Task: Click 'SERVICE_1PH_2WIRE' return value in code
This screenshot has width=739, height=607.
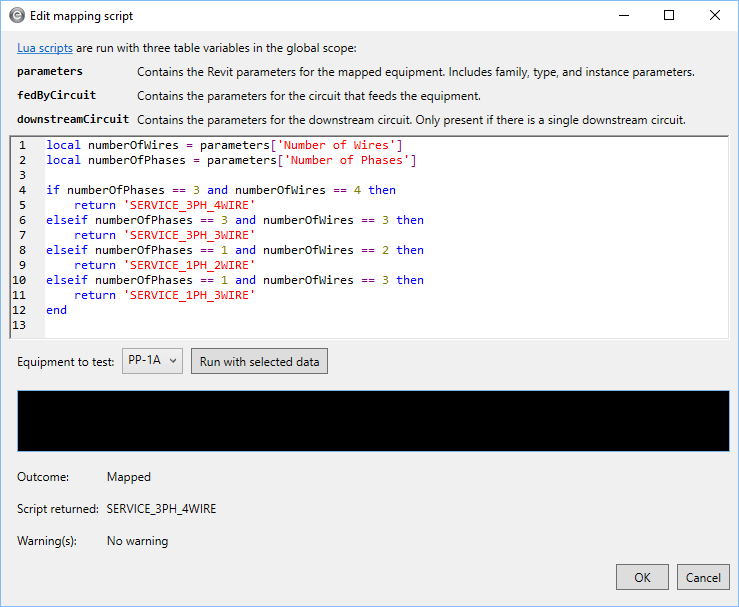Action: click(188, 265)
